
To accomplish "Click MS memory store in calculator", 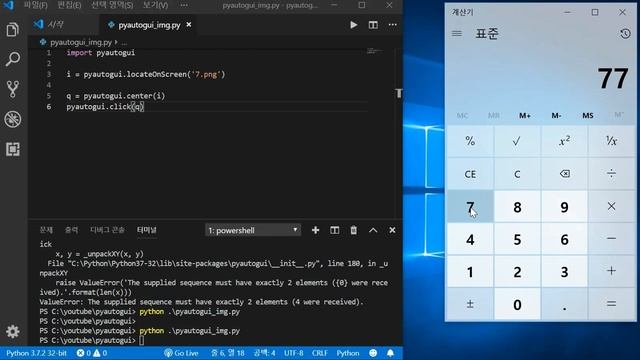I will coord(588,116).
